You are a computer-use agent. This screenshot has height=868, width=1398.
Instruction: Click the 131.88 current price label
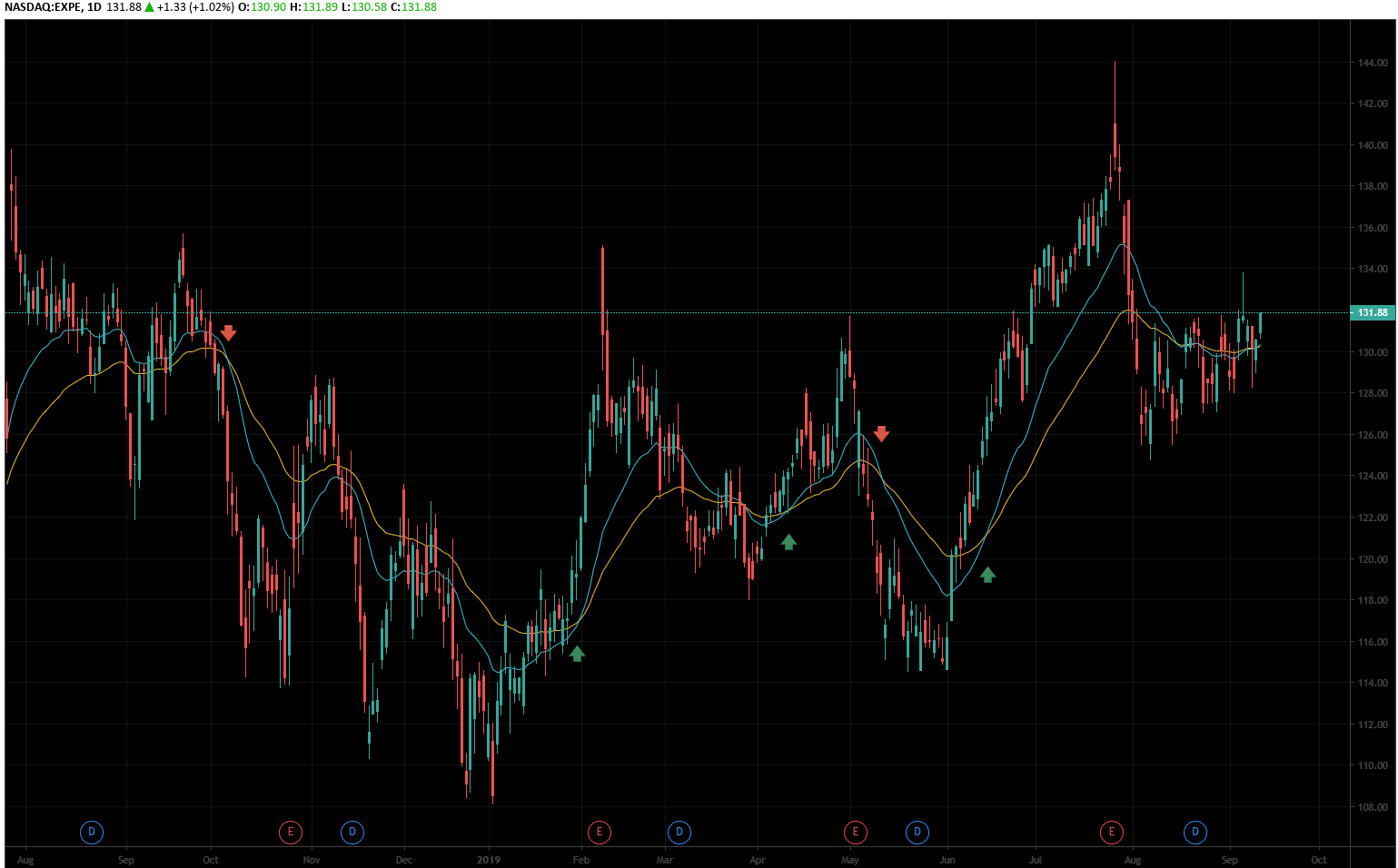(1372, 312)
